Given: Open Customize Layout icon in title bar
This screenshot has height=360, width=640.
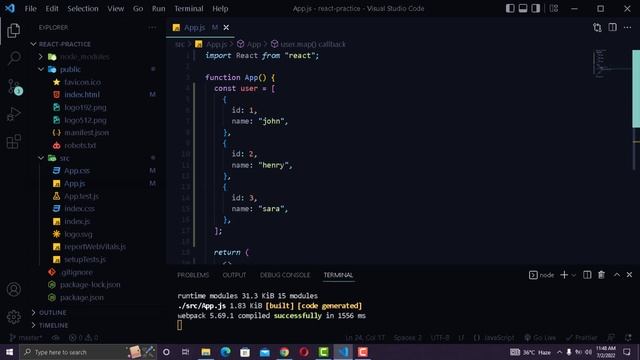Looking at the screenshot, I should [x=554, y=8].
